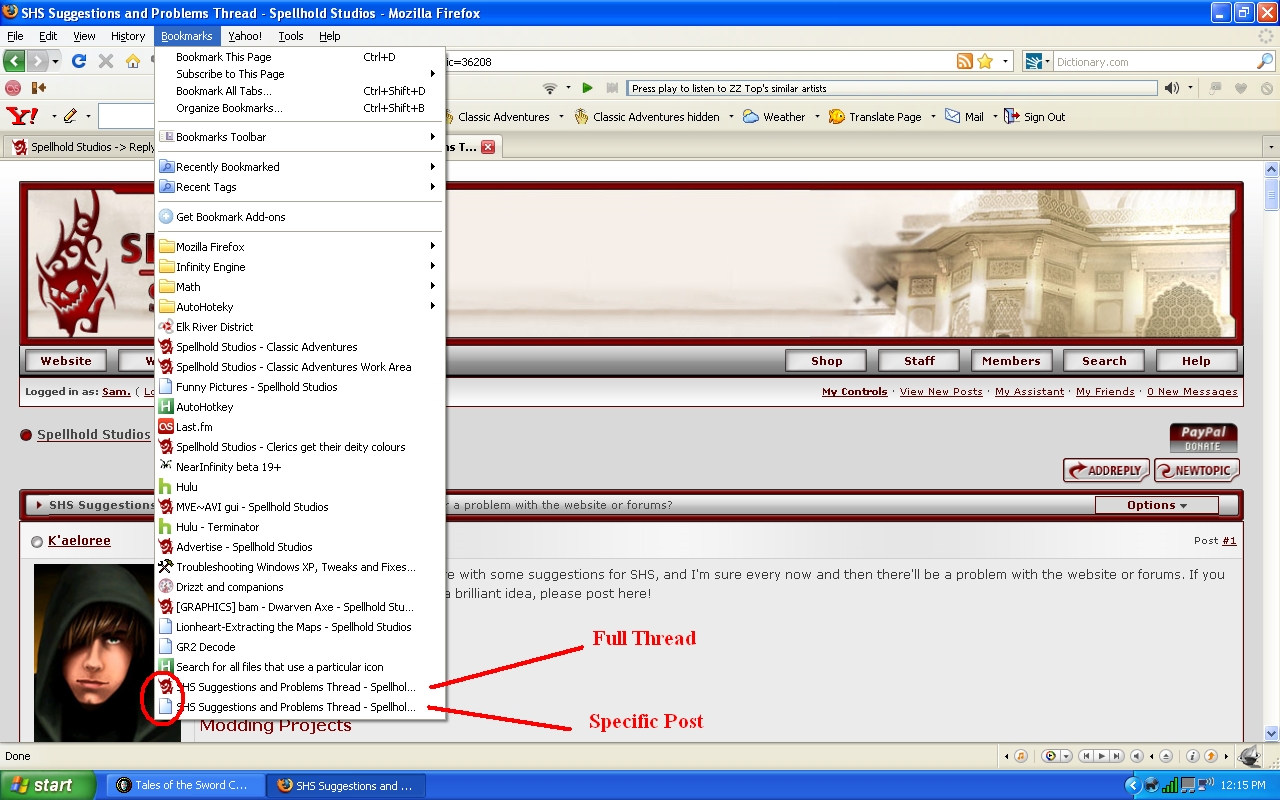Star this page with the bookmark star

pos(985,61)
